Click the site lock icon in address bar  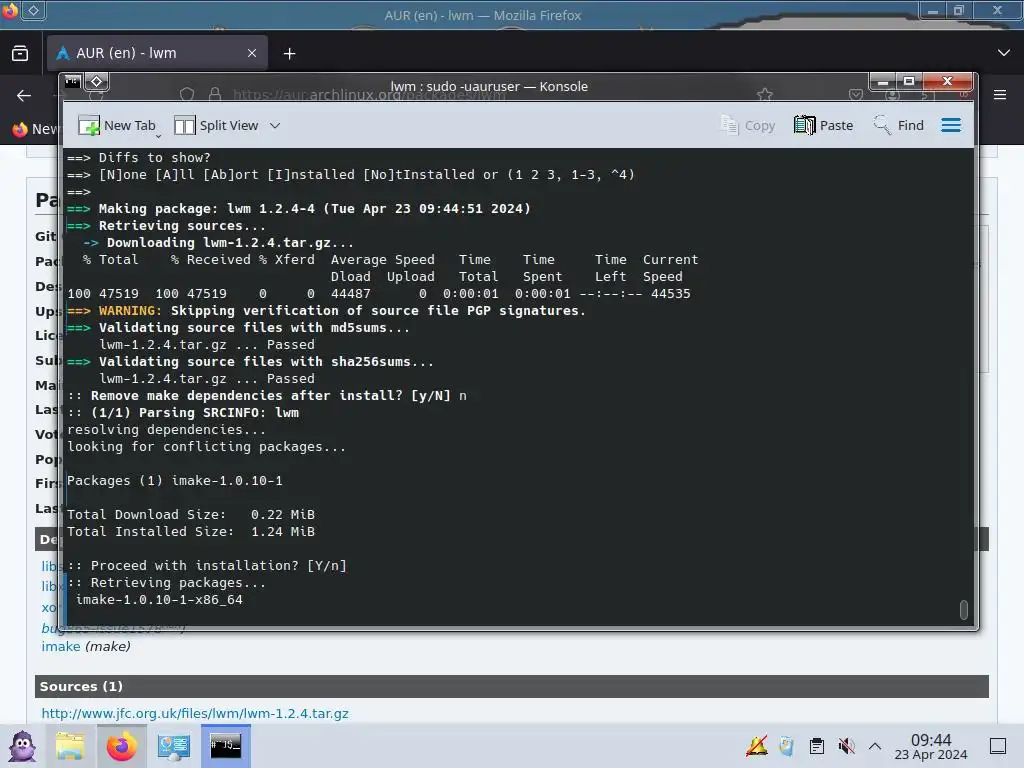(x=215, y=95)
